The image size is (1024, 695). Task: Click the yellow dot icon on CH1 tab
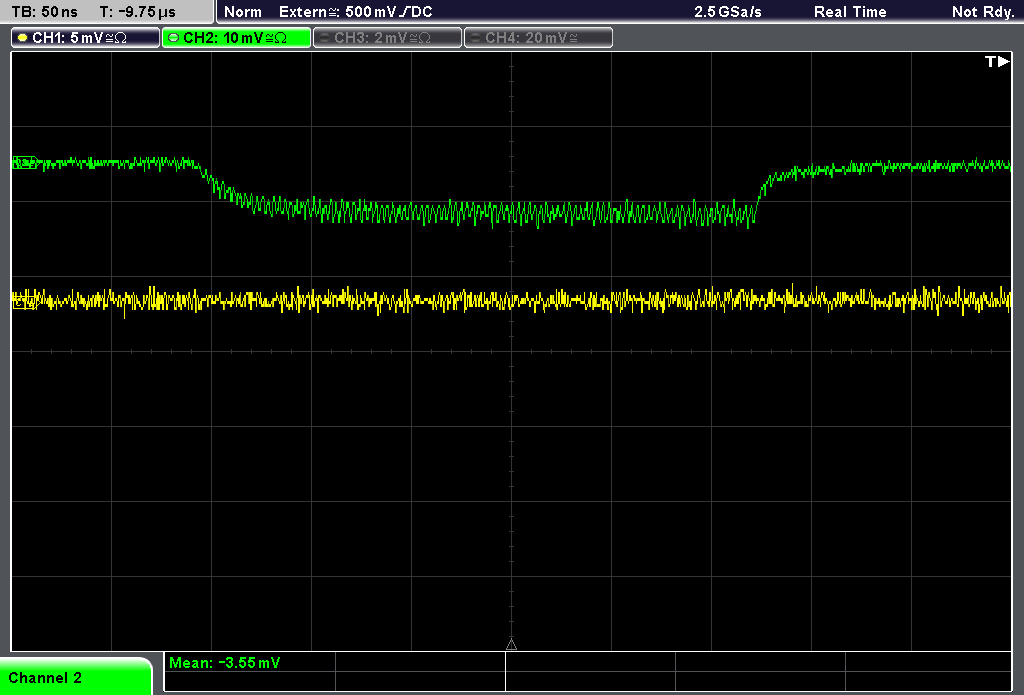23,38
